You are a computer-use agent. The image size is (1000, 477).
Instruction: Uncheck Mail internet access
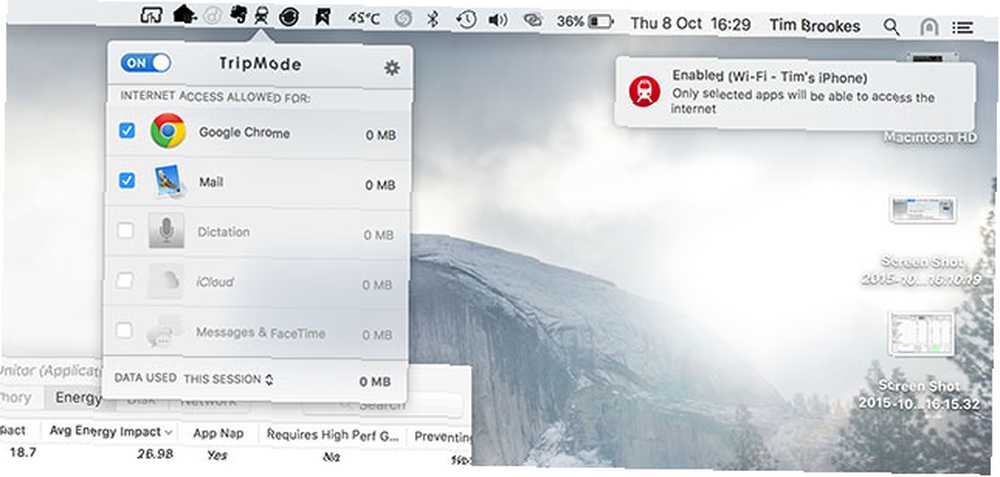click(x=127, y=180)
